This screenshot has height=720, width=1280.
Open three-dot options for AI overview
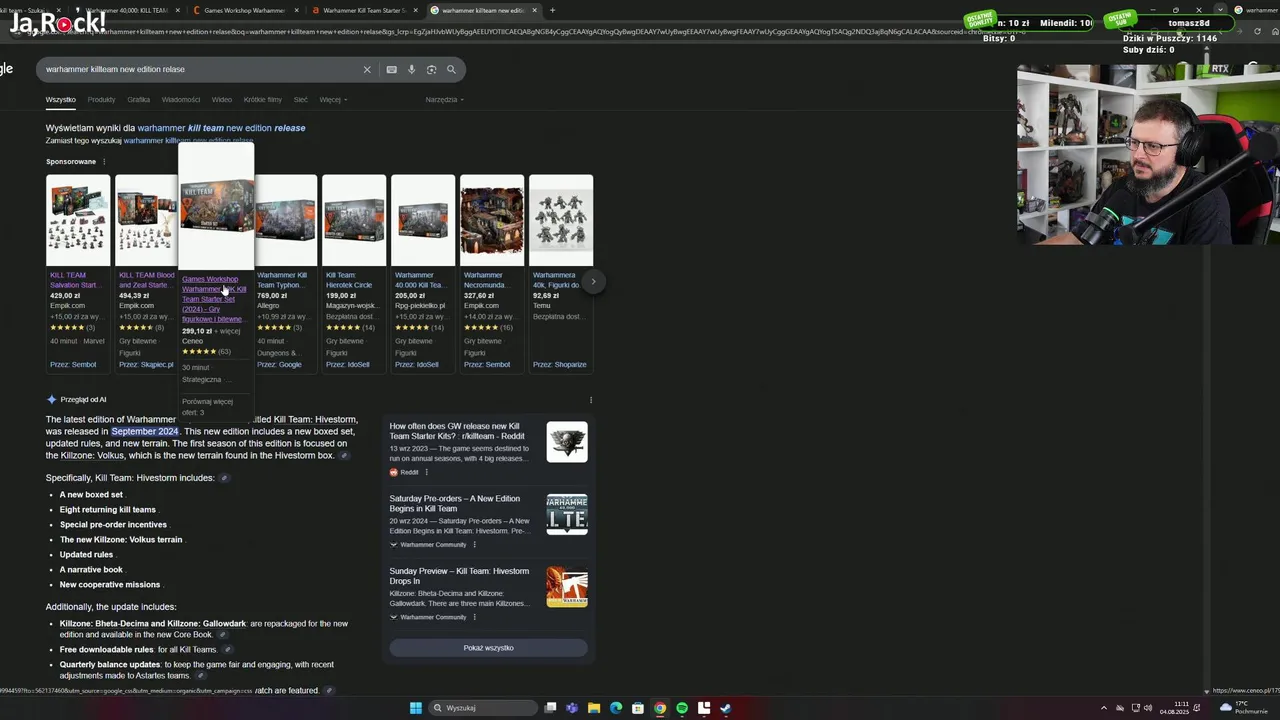[x=591, y=400]
